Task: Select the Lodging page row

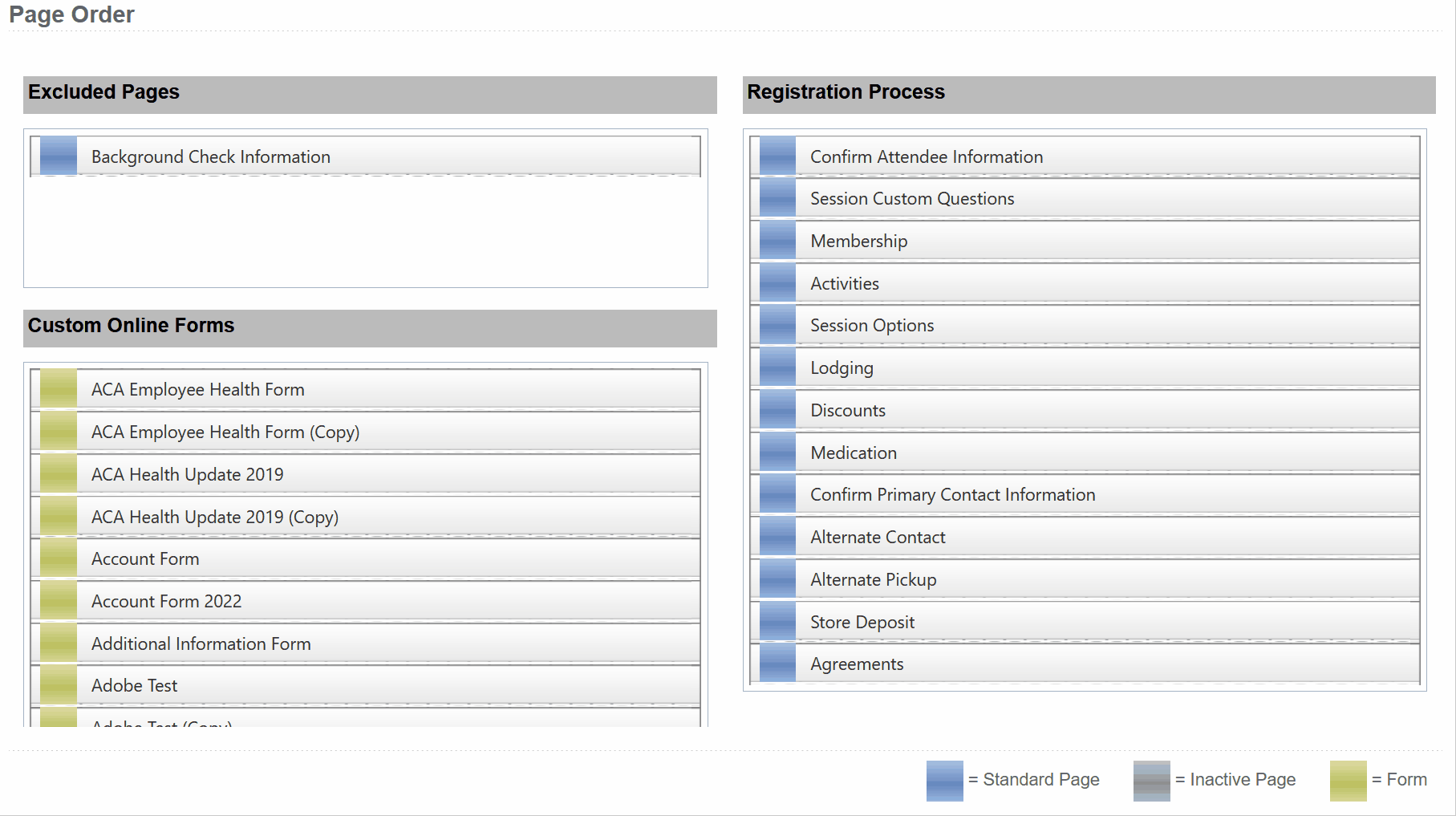Action: click(x=842, y=368)
